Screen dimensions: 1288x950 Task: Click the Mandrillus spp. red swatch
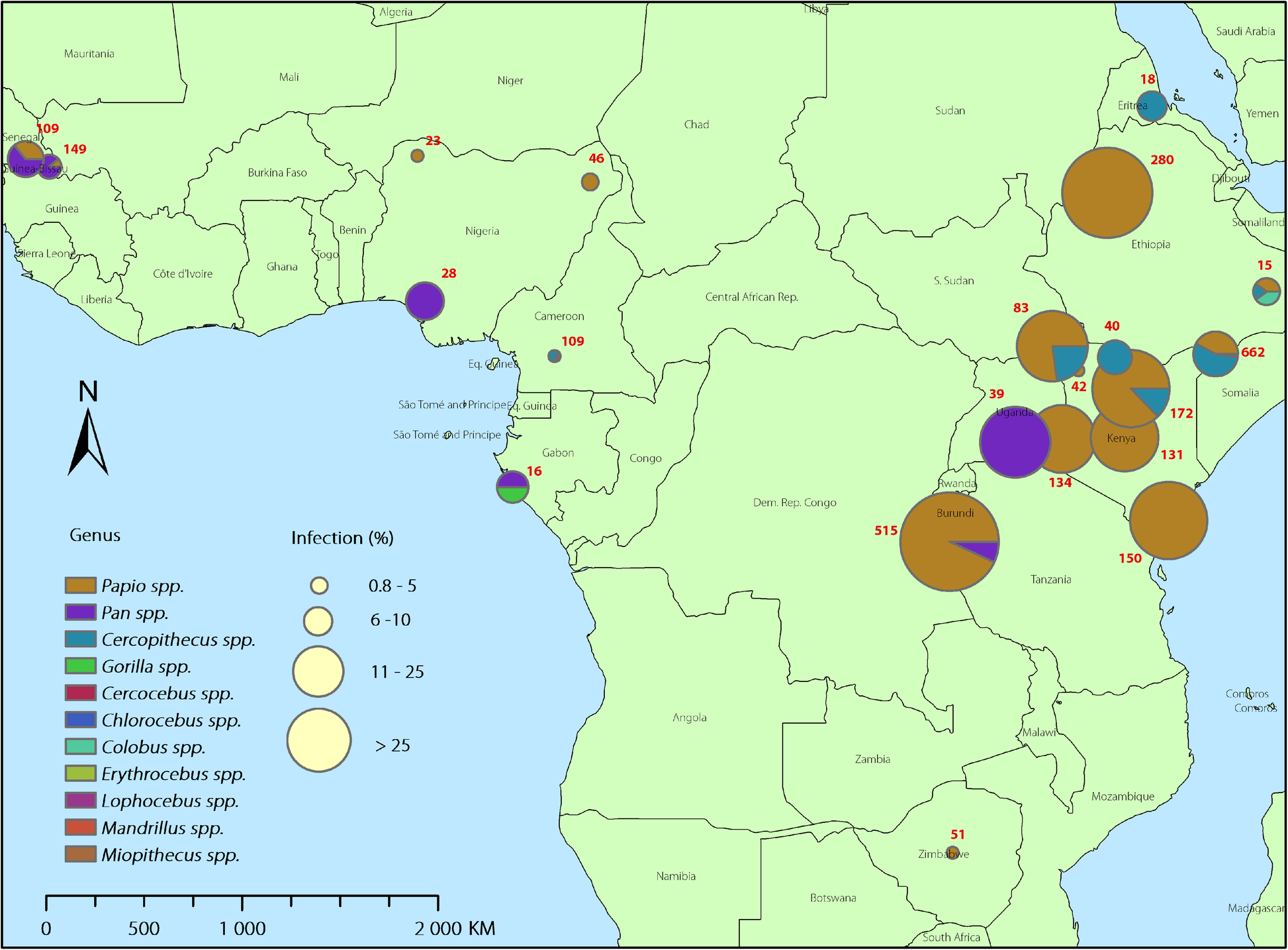[80, 827]
